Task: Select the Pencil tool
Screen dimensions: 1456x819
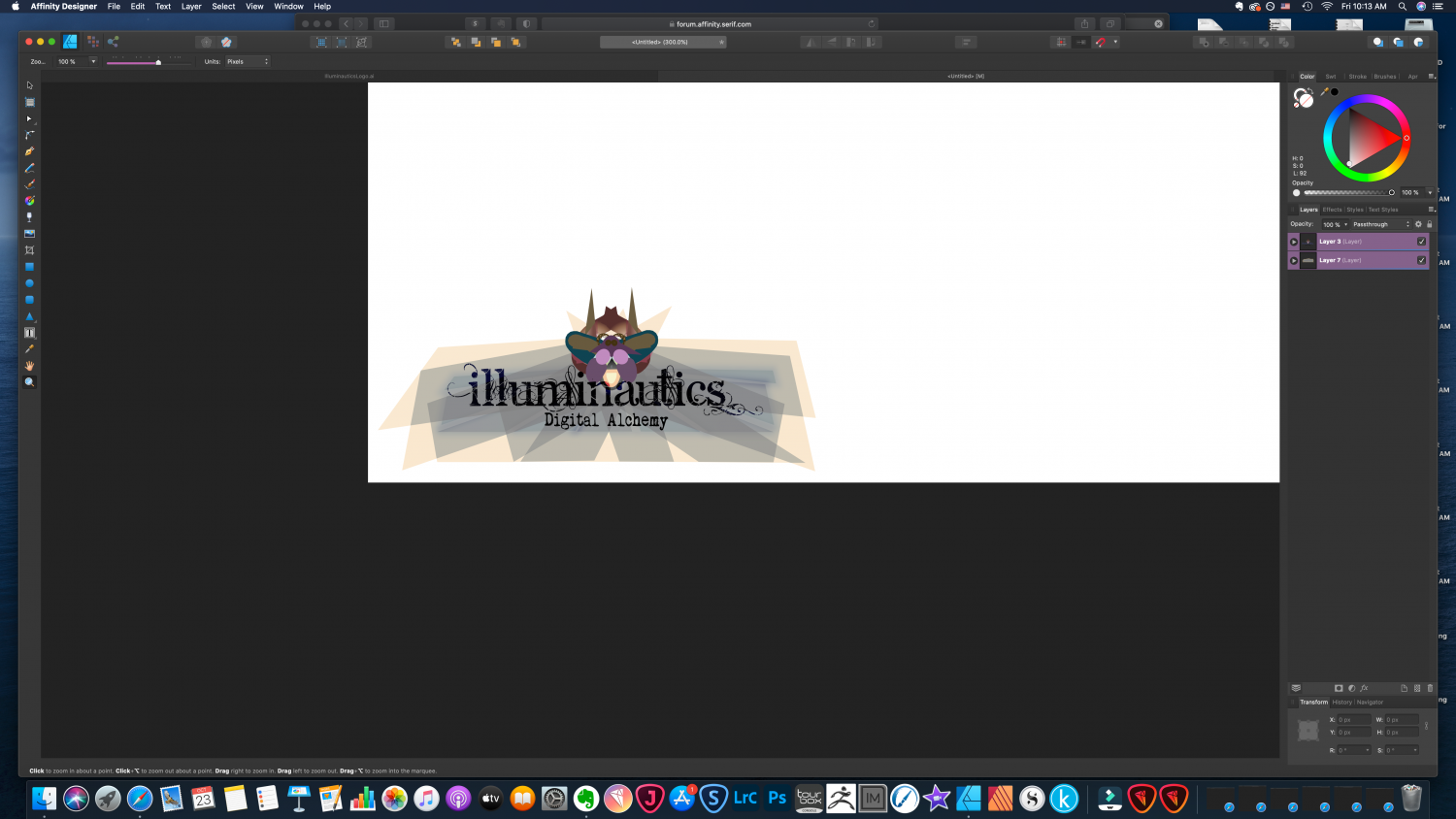Action: (29, 168)
